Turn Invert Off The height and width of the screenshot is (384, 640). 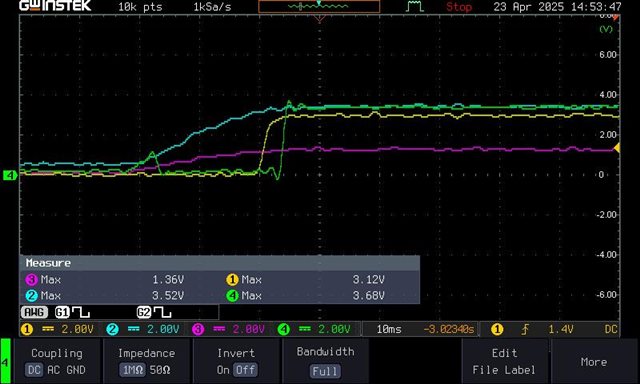click(245, 370)
